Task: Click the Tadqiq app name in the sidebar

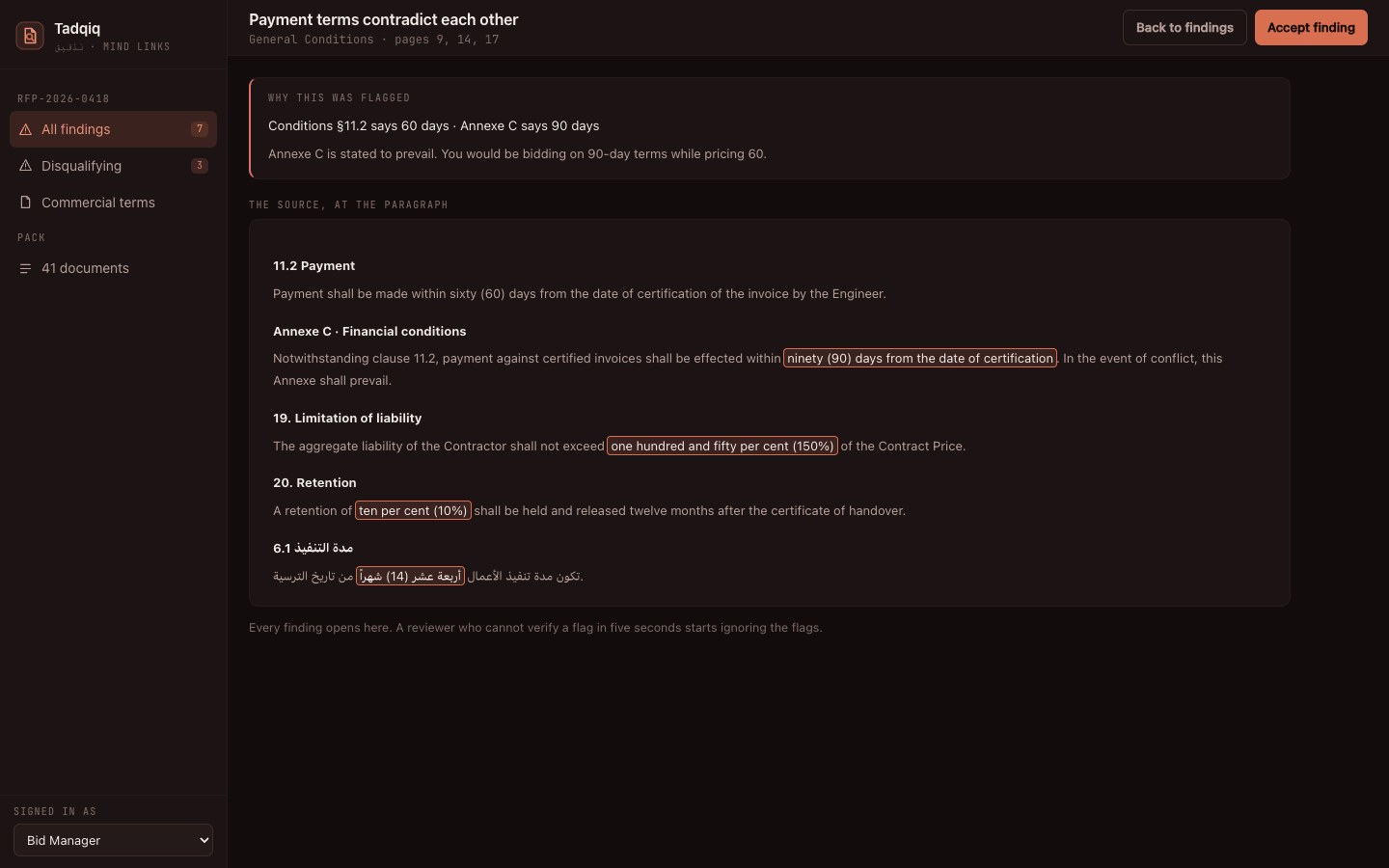Action: pyautogui.click(x=77, y=29)
